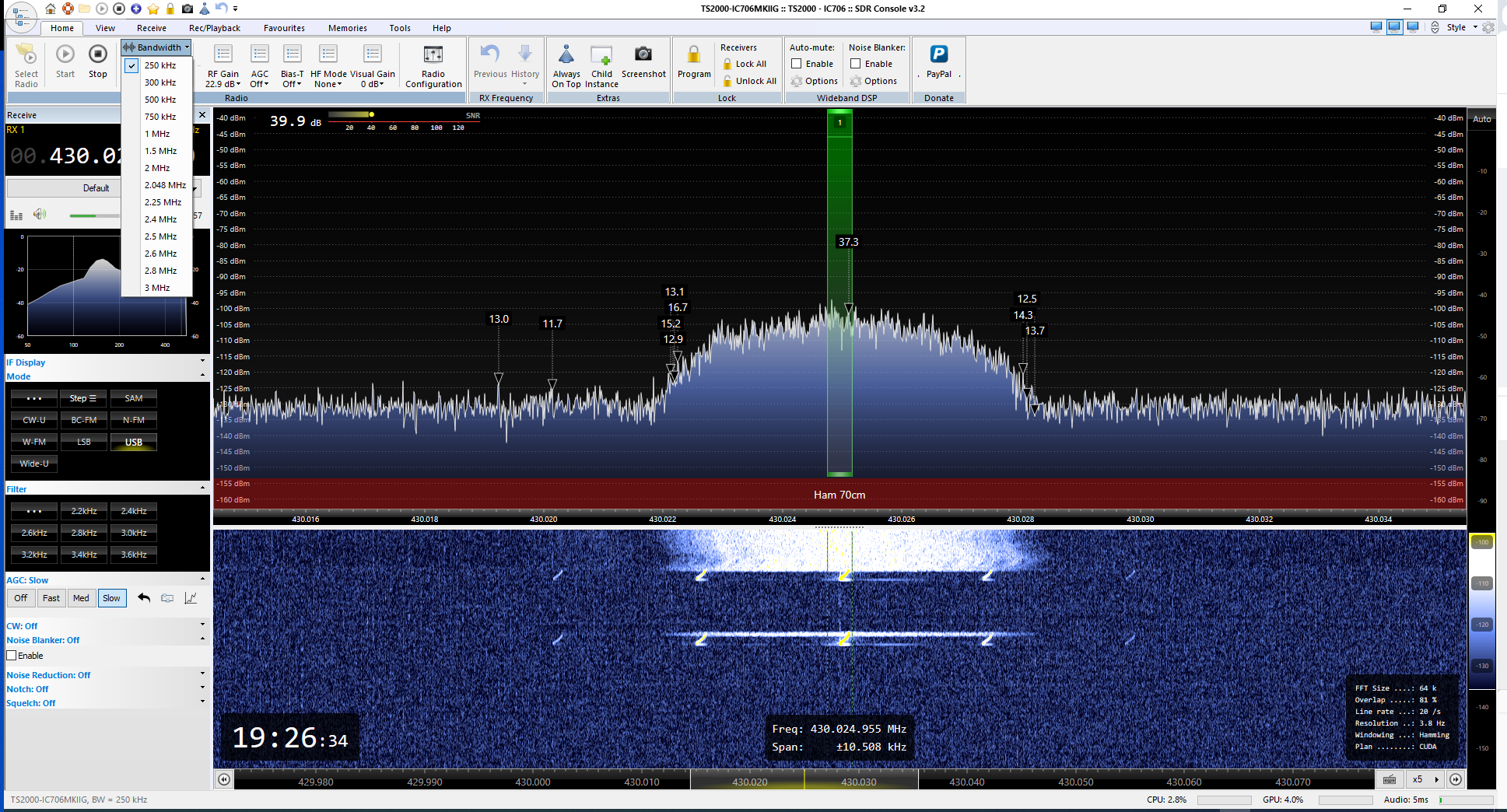Open the Favourites ribbon tab

pyautogui.click(x=284, y=28)
